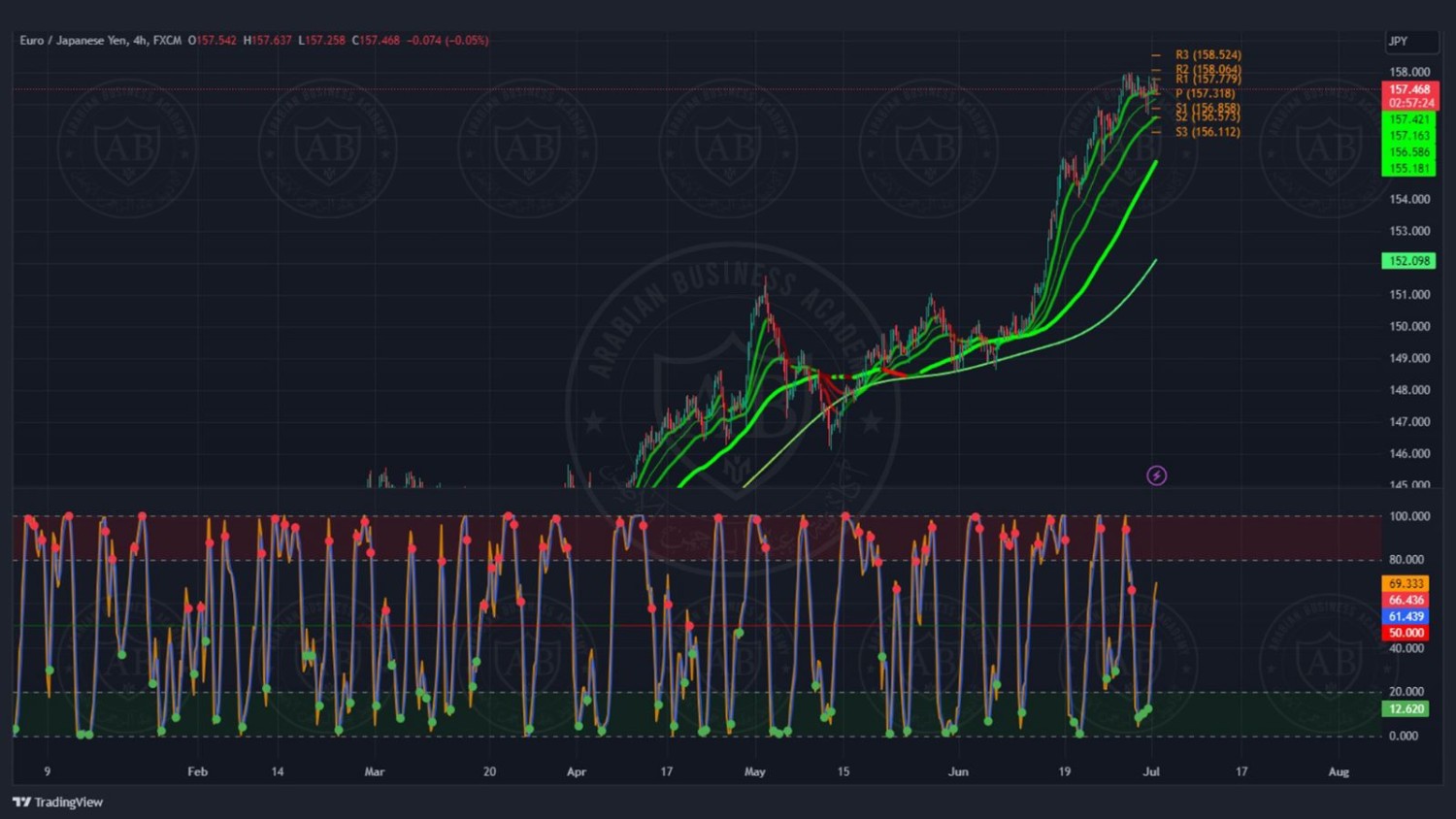Select the S3 (156.112) pivot label
1456x819 pixels.
[1208, 132]
